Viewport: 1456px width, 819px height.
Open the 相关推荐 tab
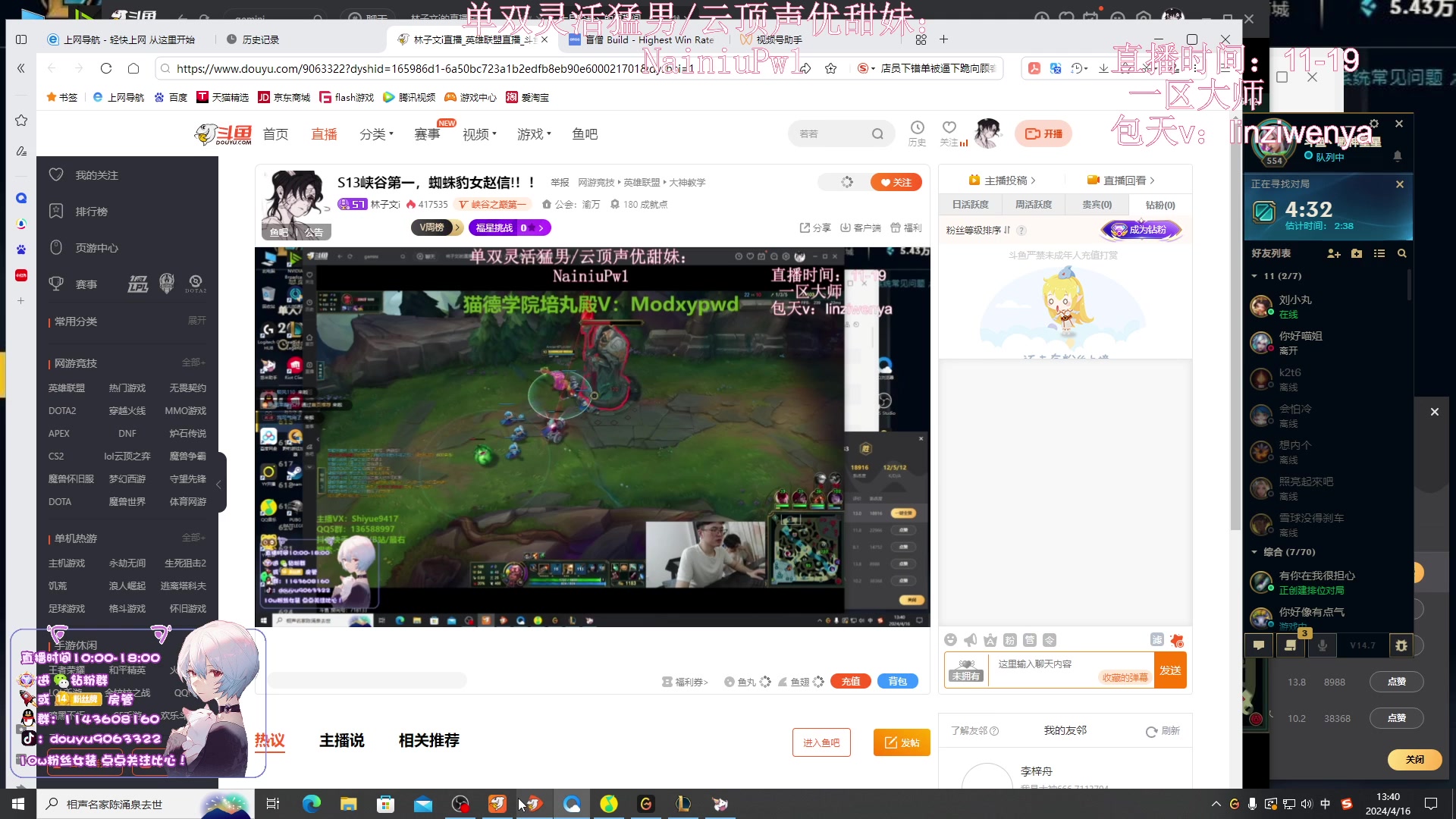429,740
